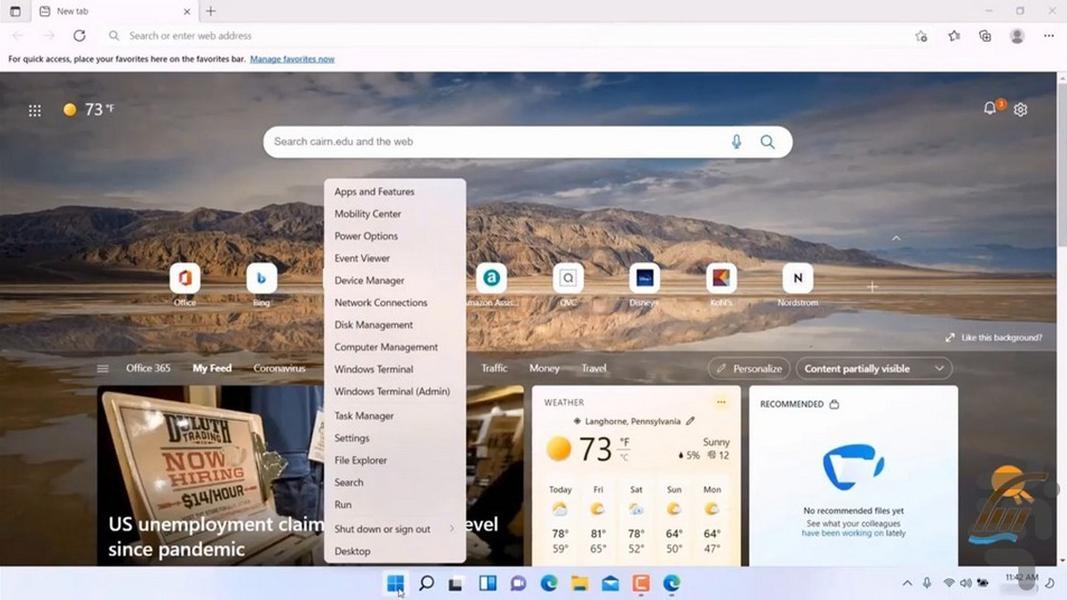Viewport: 1067px width, 600px height.
Task: Open the Content partially visible dropdown
Action: [873, 369]
